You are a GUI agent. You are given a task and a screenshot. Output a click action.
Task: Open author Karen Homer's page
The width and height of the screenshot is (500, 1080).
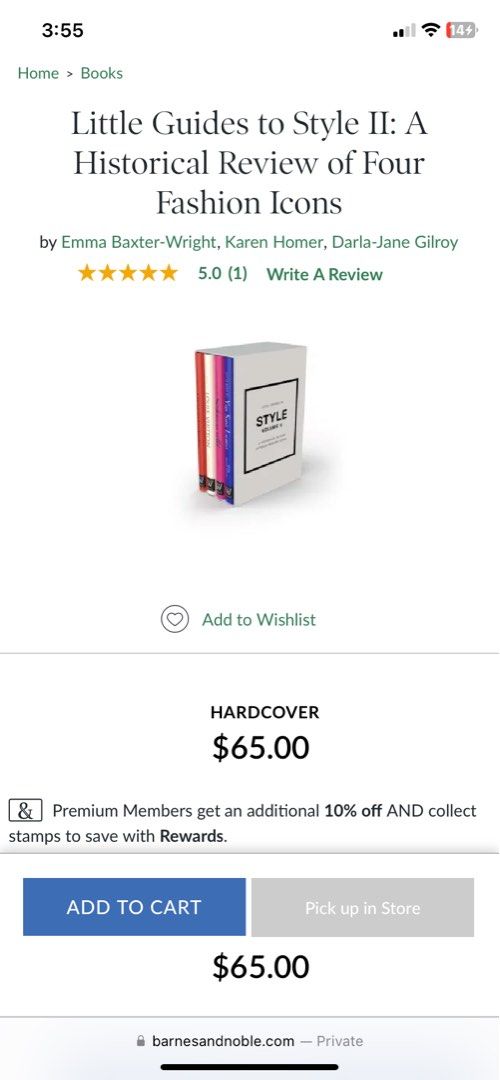pyautogui.click(x=275, y=242)
